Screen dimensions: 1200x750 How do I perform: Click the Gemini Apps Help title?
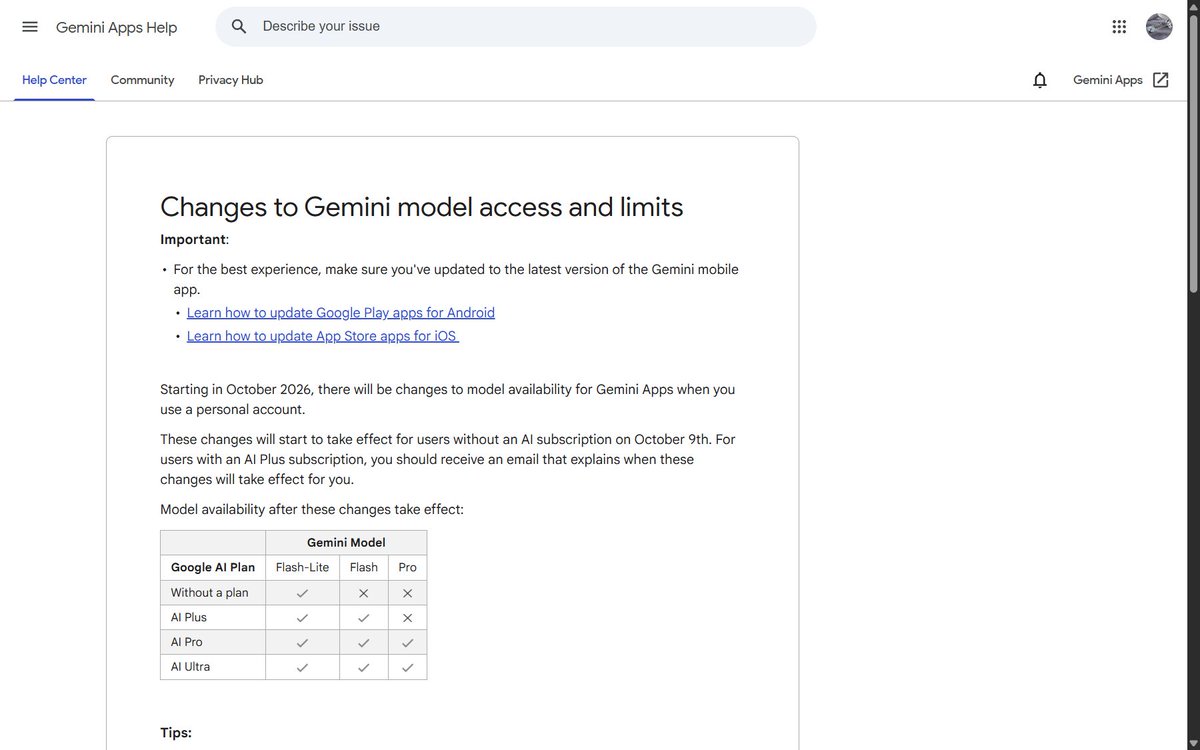[116, 27]
